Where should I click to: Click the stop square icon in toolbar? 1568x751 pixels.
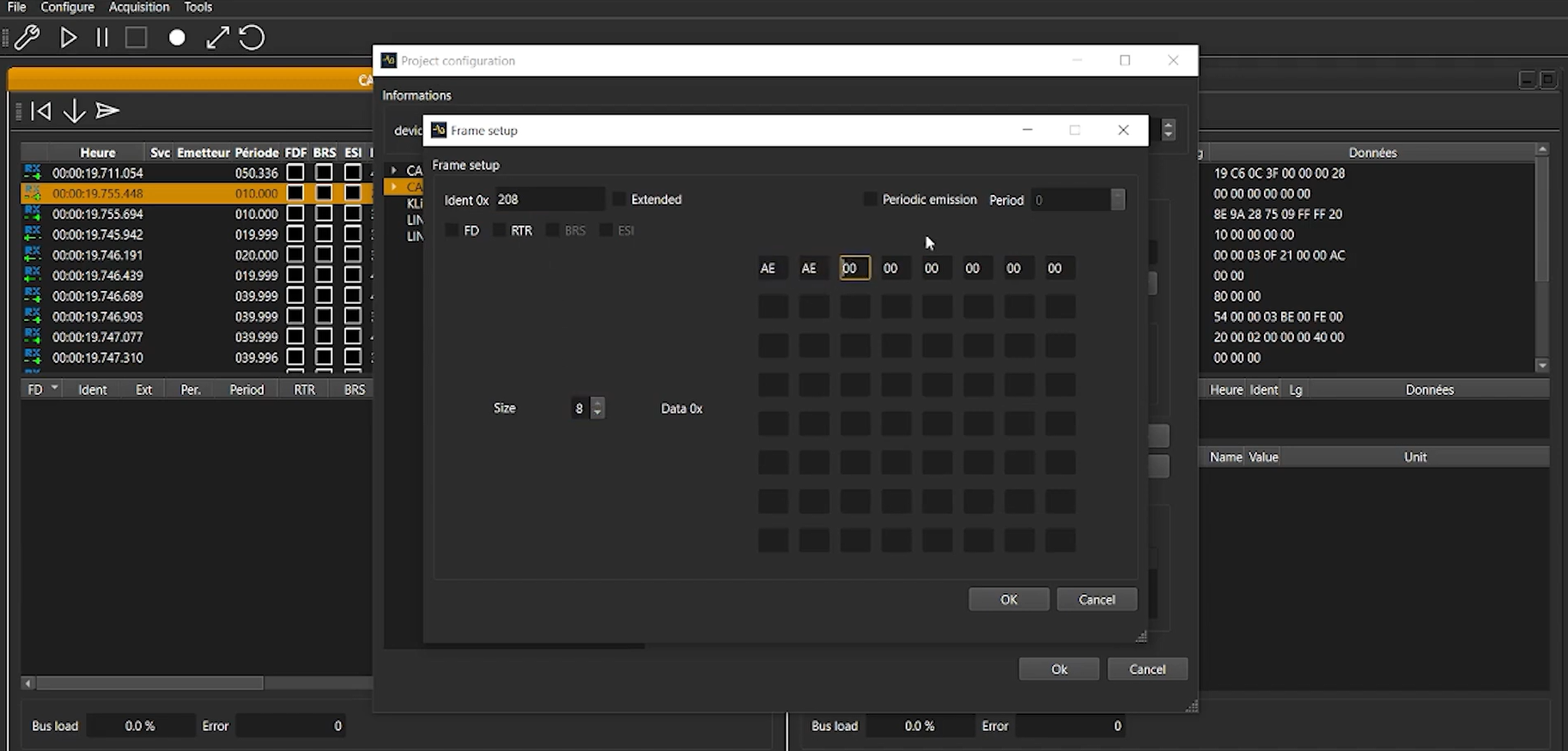136,38
